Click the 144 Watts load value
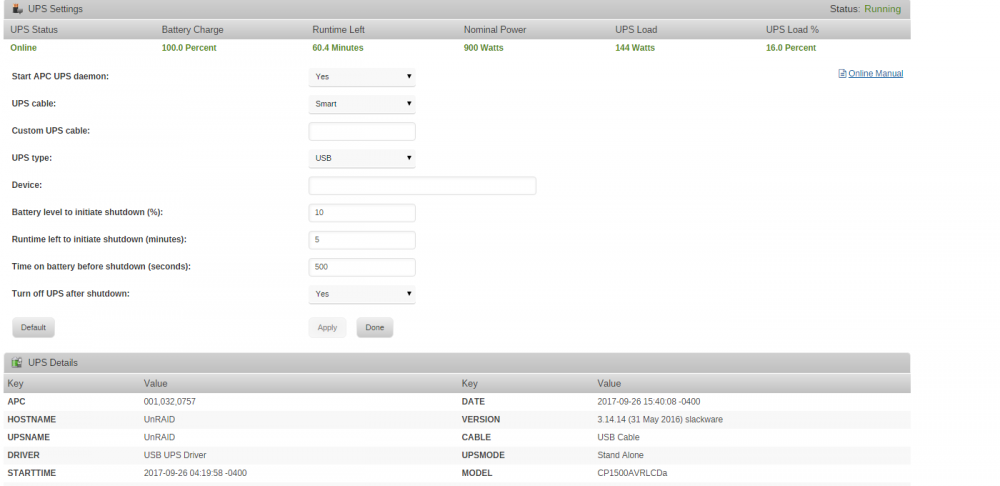 tap(635, 48)
